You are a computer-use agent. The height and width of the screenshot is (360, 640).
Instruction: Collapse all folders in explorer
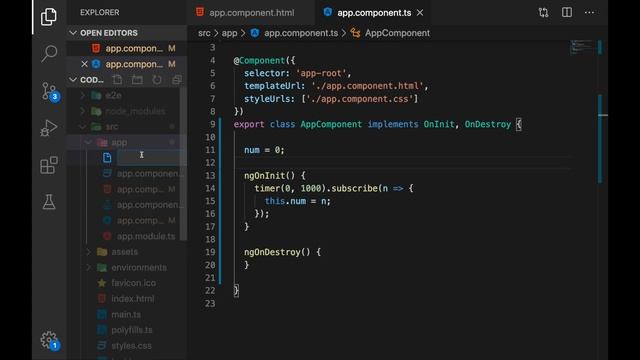coord(177,80)
